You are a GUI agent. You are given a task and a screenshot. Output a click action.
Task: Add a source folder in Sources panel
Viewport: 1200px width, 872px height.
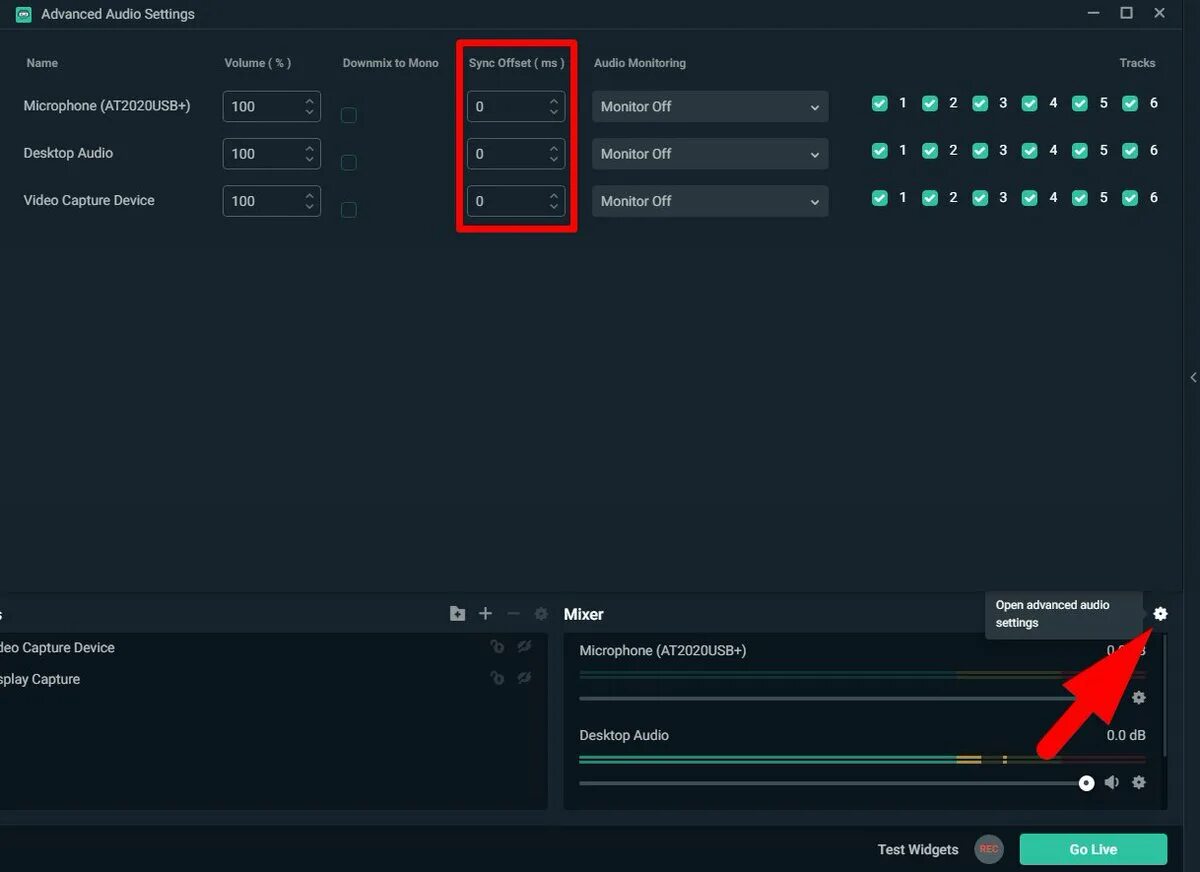click(x=457, y=614)
